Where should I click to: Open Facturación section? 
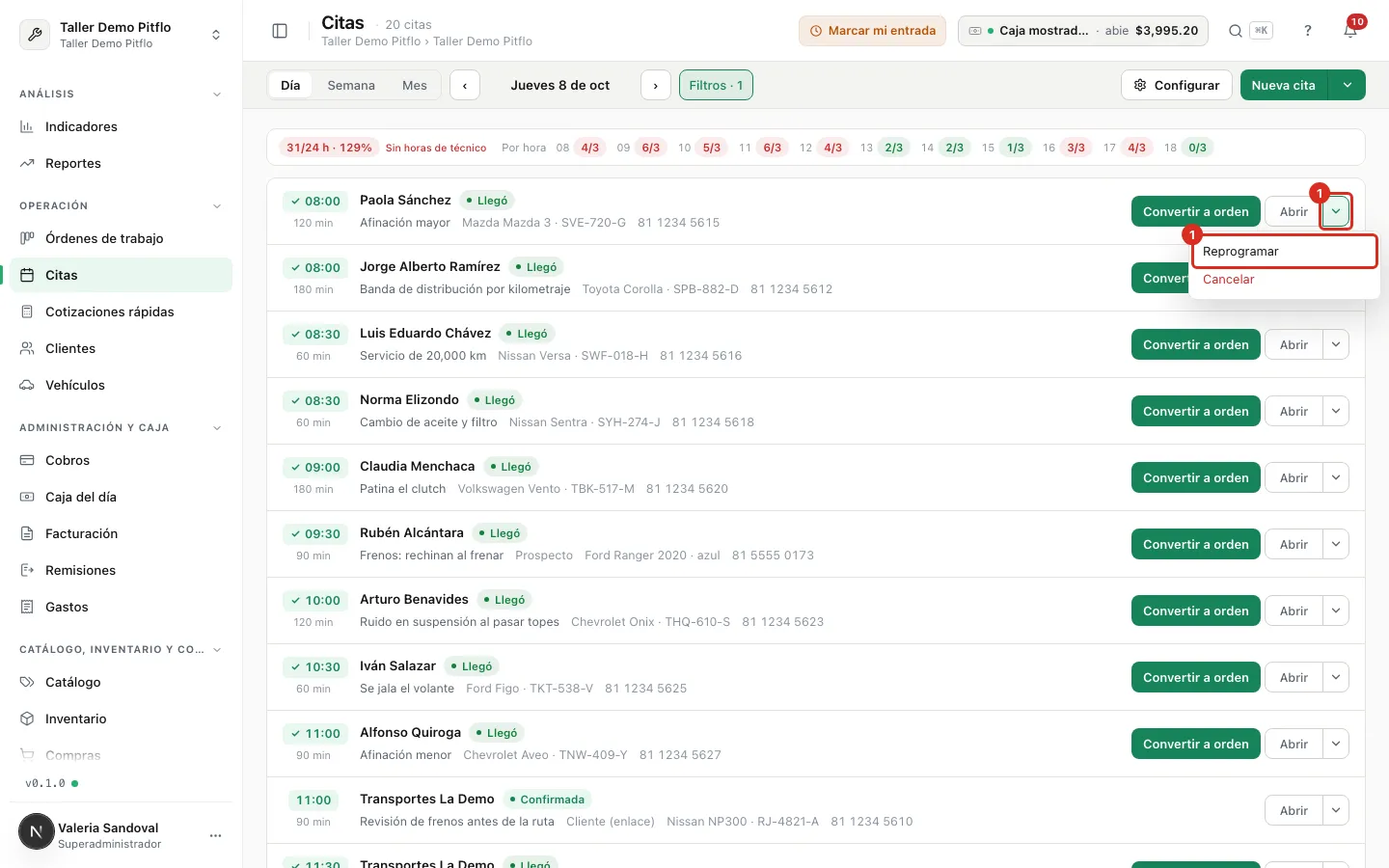coord(121,533)
